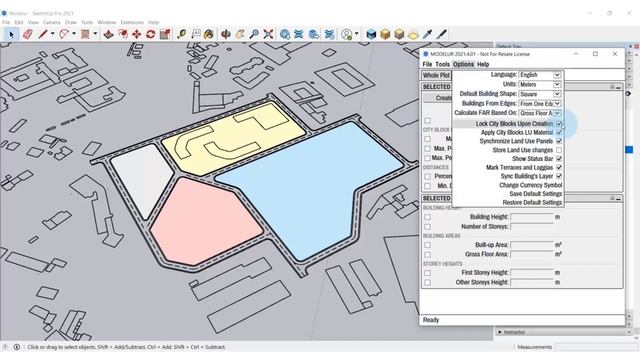This screenshot has width=640, height=360.
Task: Open the user account toolbar icon
Action: point(347,34)
